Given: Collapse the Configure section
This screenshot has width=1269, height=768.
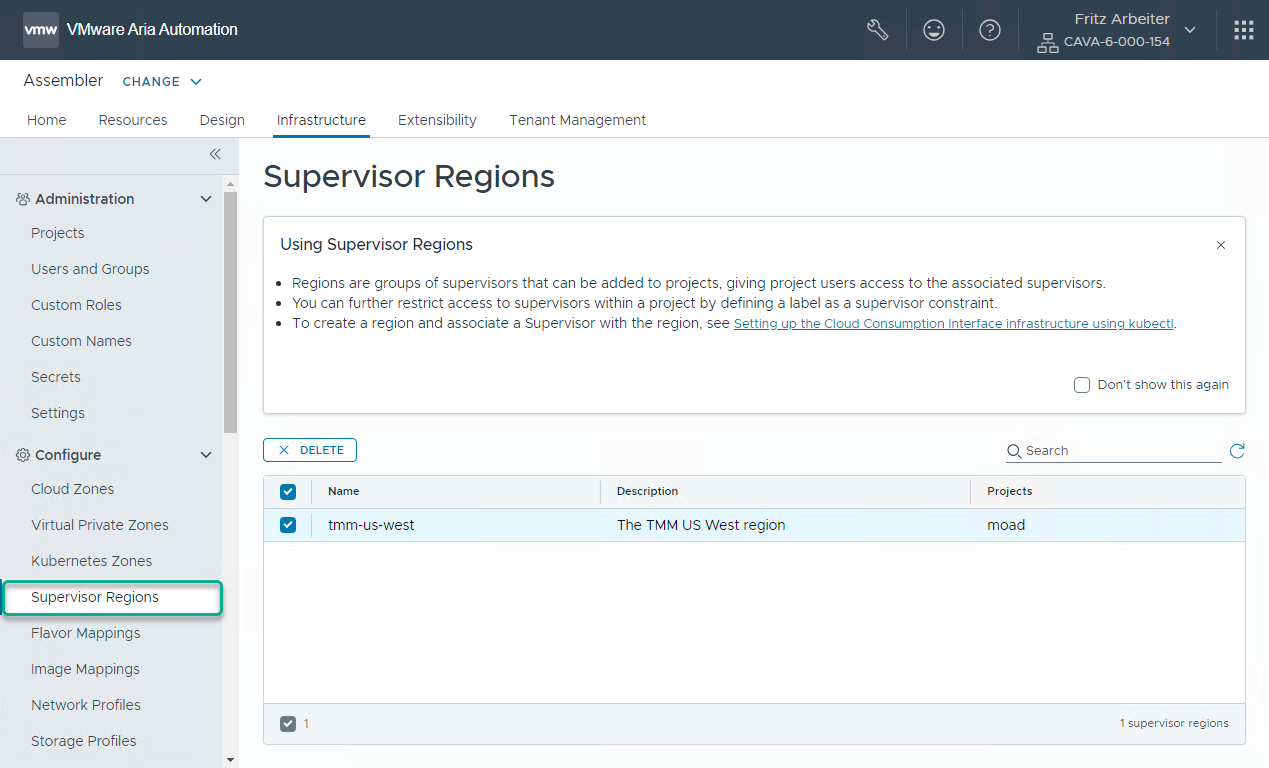Looking at the screenshot, I should pyautogui.click(x=206, y=455).
